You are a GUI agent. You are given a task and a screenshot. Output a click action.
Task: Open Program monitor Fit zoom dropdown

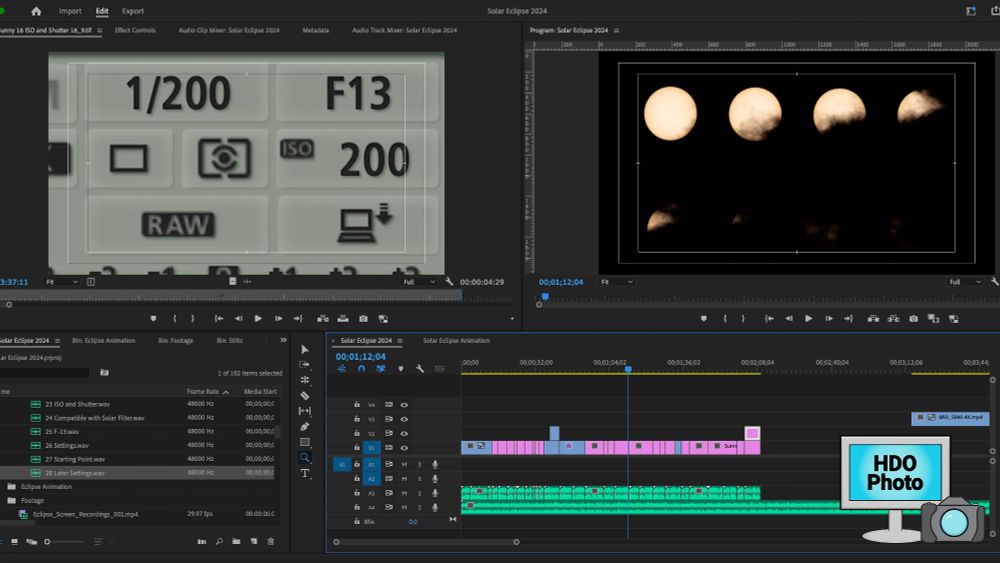click(616, 282)
